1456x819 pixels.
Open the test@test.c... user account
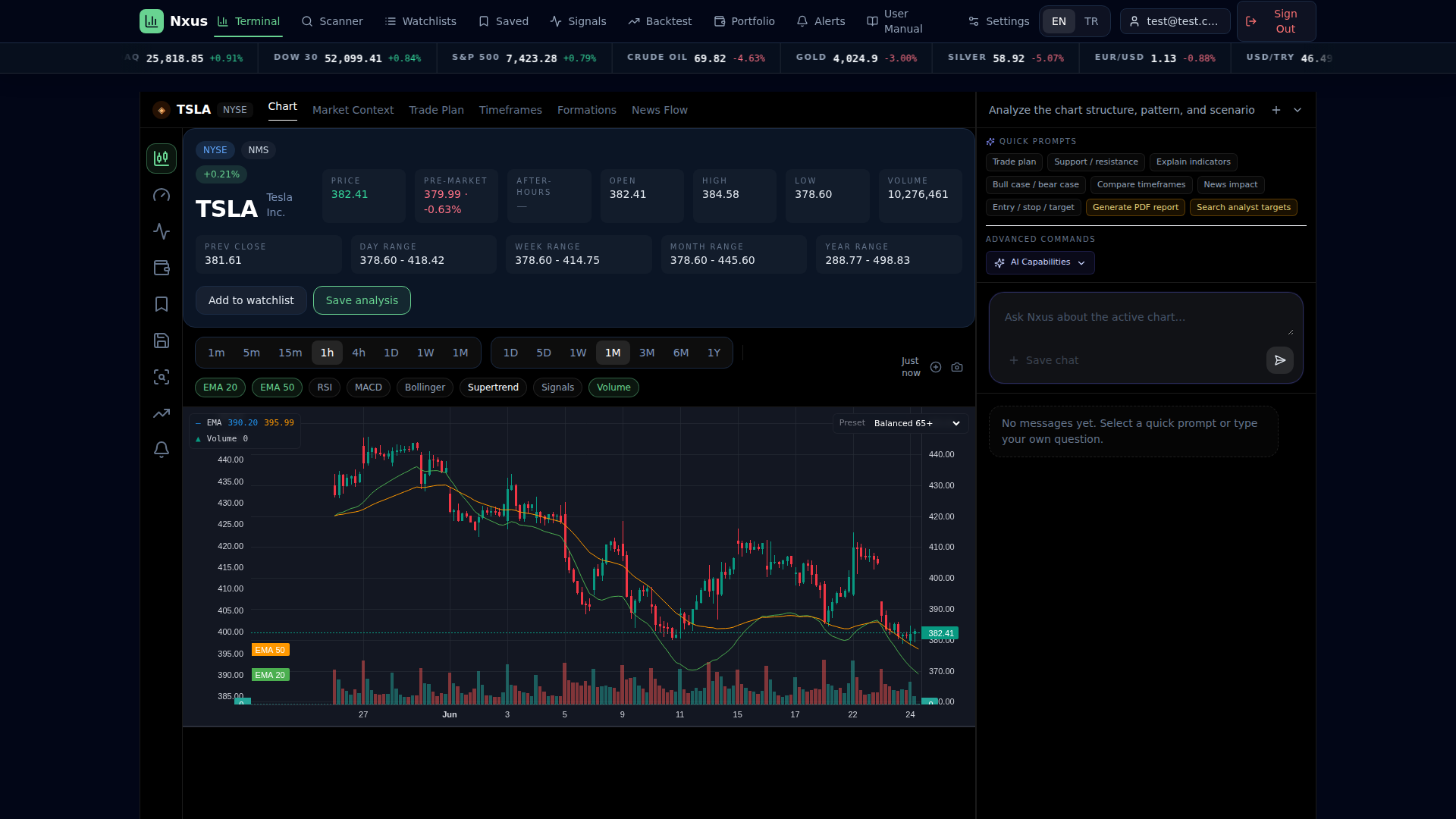pyautogui.click(x=1175, y=21)
